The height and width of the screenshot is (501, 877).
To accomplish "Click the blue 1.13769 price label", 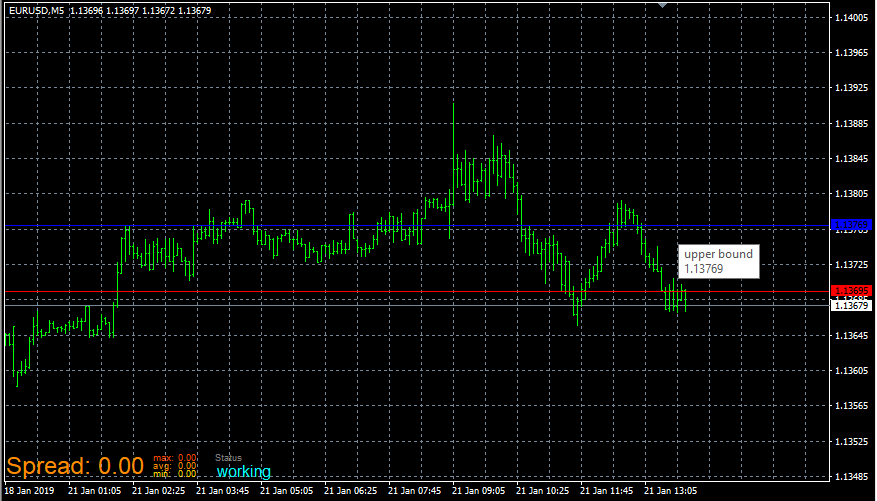I will tap(852, 225).
